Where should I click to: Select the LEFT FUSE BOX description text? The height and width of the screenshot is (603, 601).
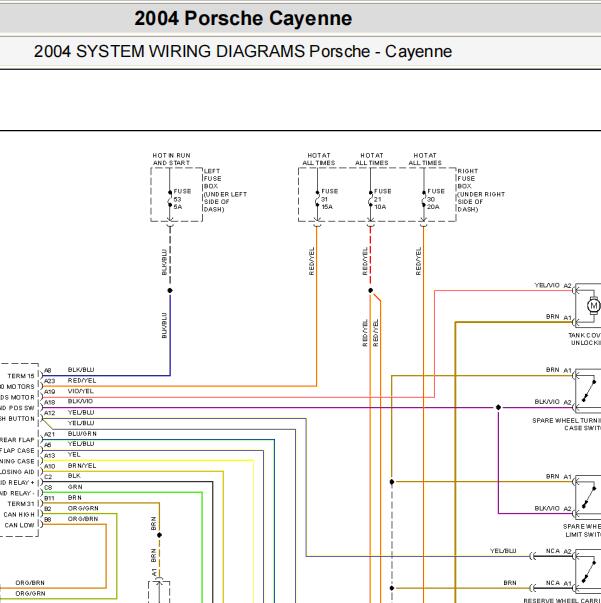[x=225, y=190]
